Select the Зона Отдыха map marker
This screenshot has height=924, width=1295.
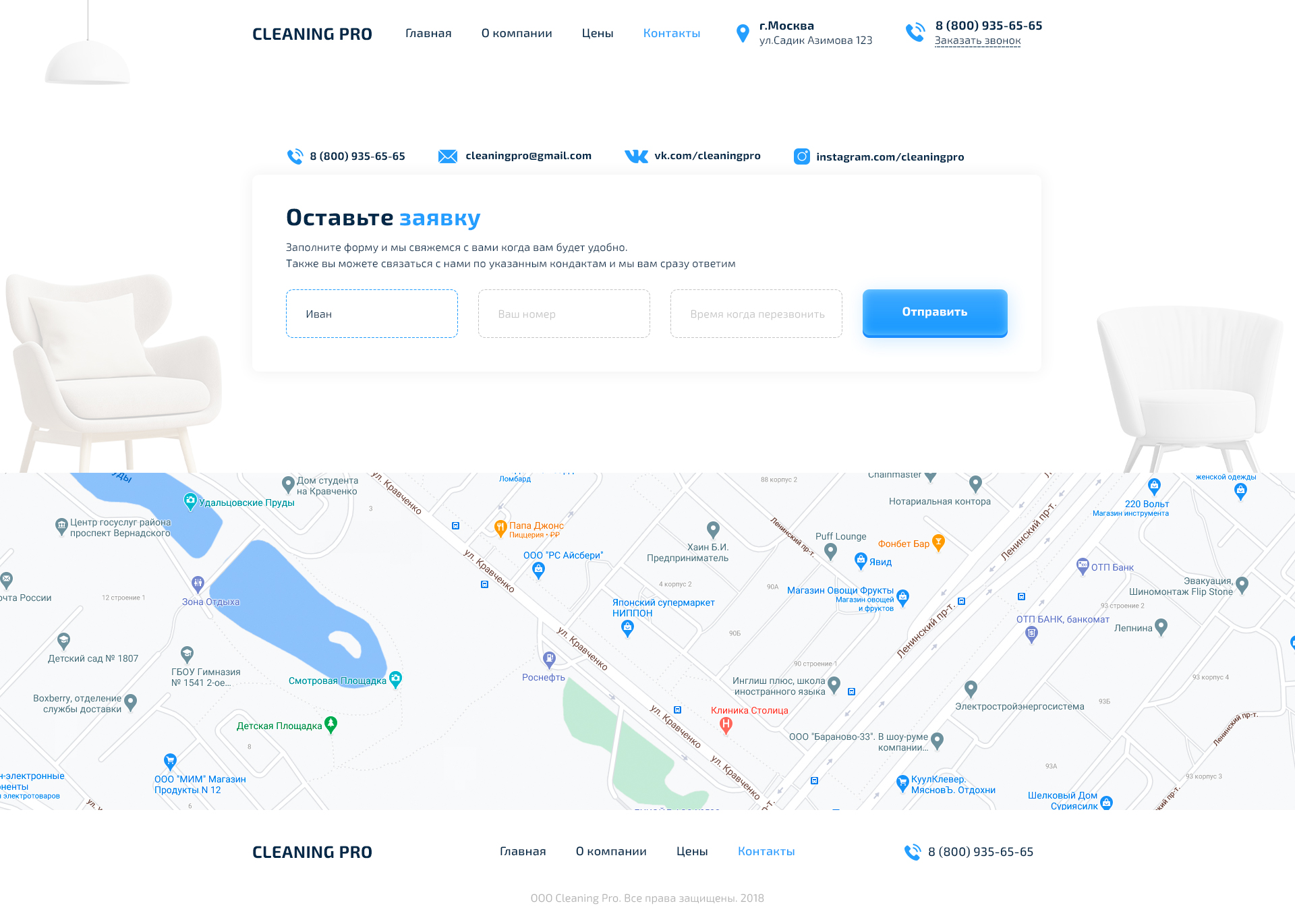coord(198,583)
